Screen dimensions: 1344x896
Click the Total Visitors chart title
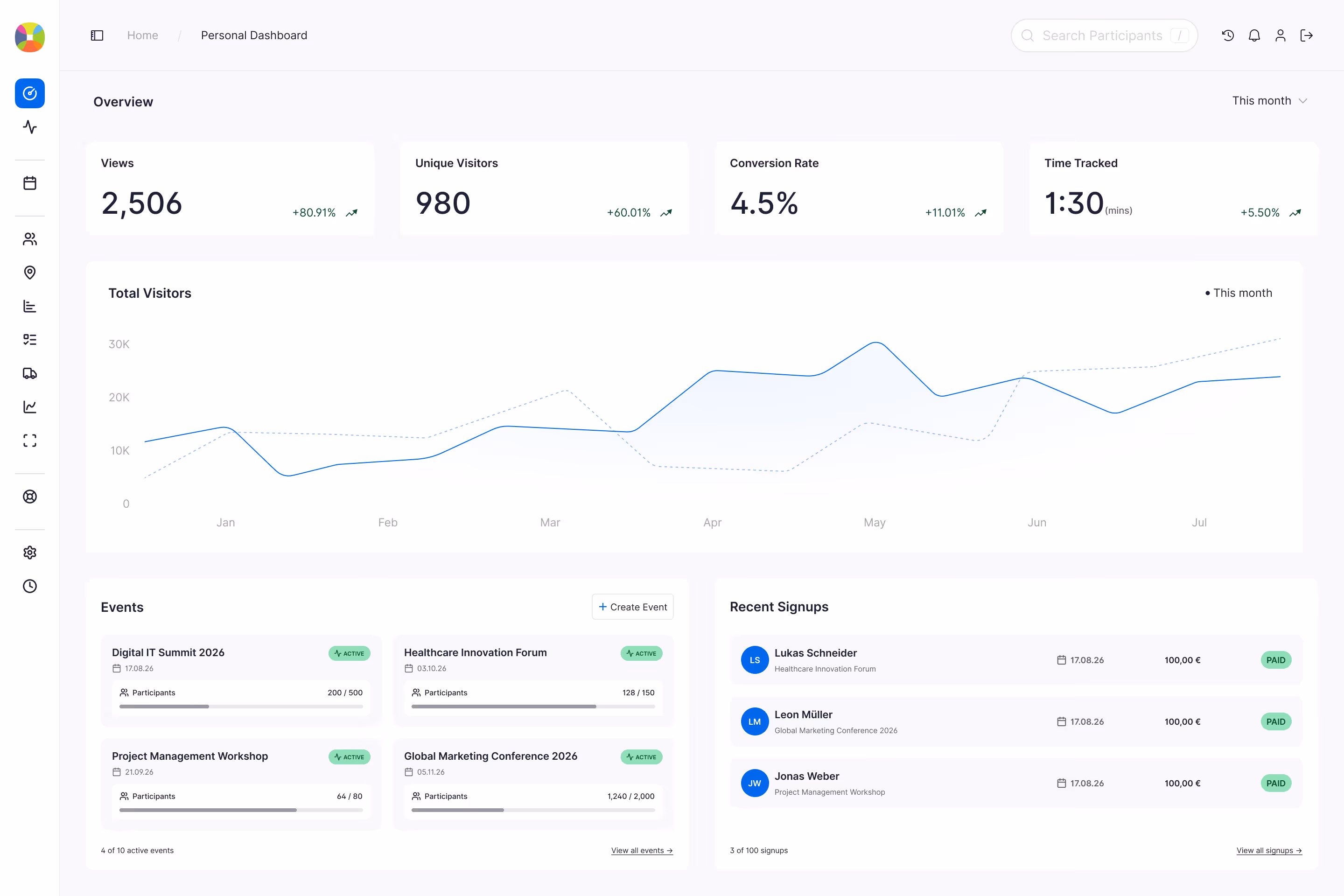150,293
